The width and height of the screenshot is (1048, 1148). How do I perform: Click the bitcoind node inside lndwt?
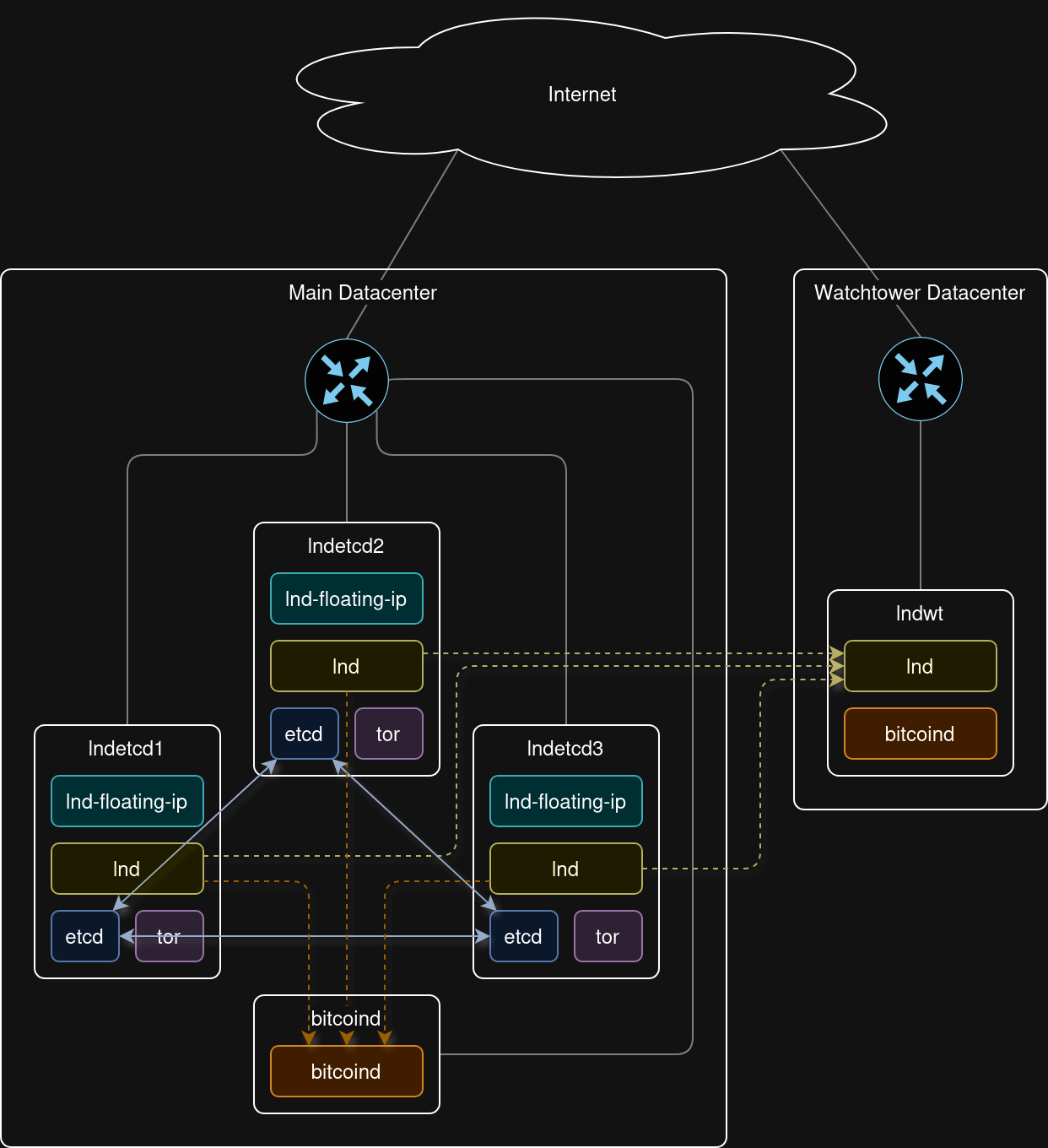tap(920, 734)
